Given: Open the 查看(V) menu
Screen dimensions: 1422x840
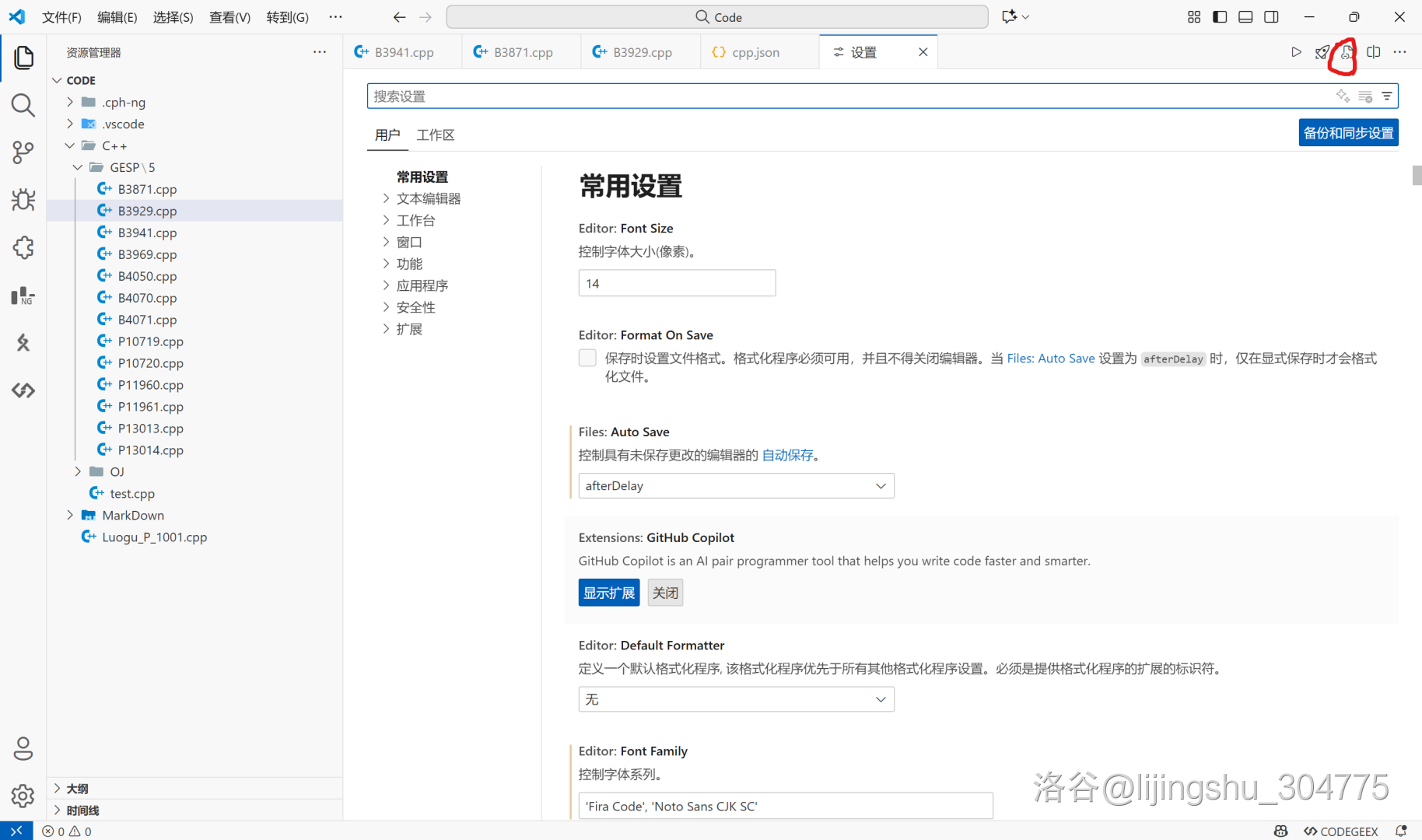Looking at the screenshot, I should click(229, 17).
